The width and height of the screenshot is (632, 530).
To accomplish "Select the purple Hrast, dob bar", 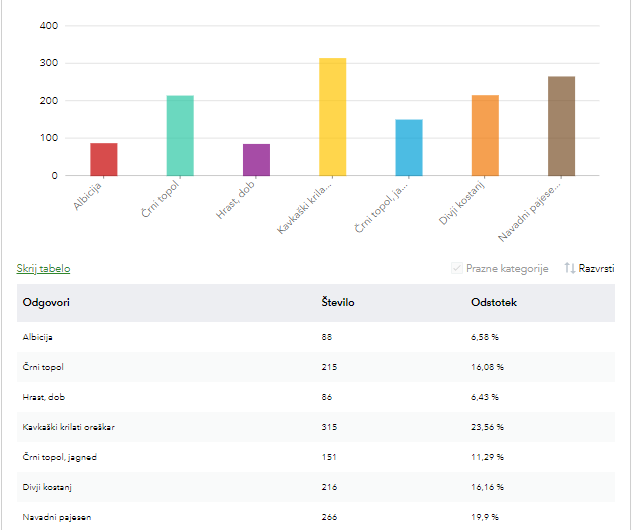I will click(256, 160).
